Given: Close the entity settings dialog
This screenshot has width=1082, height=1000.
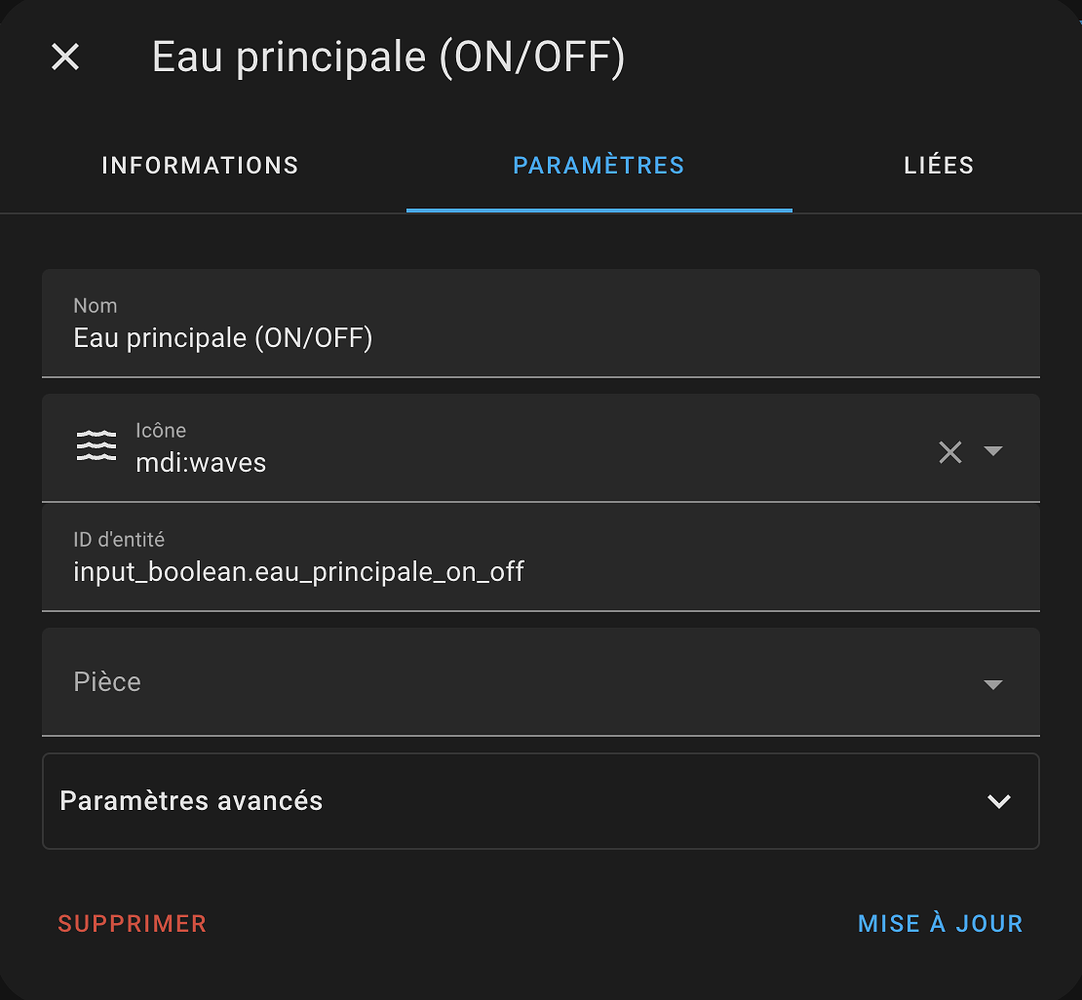Looking at the screenshot, I should (65, 57).
